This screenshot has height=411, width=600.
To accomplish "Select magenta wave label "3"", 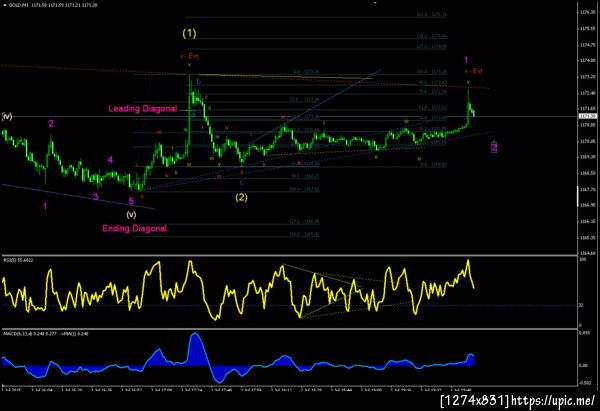I will tap(96, 197).
